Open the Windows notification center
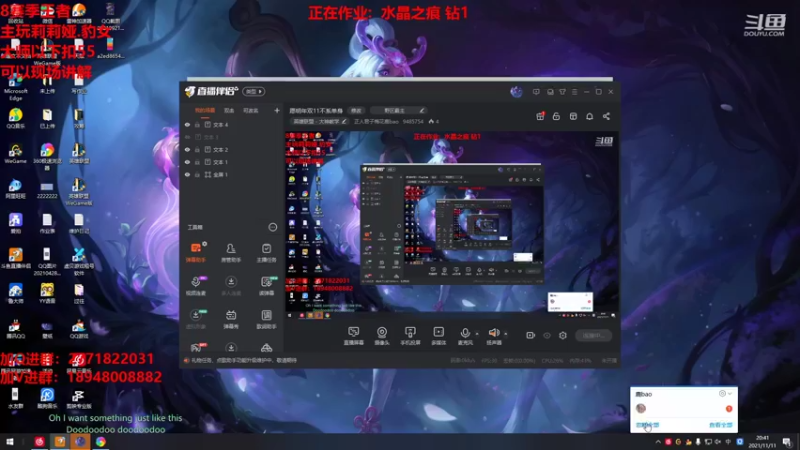Image resolution: width=800 pixels, height=450 pixels. [x=787, y=442]
